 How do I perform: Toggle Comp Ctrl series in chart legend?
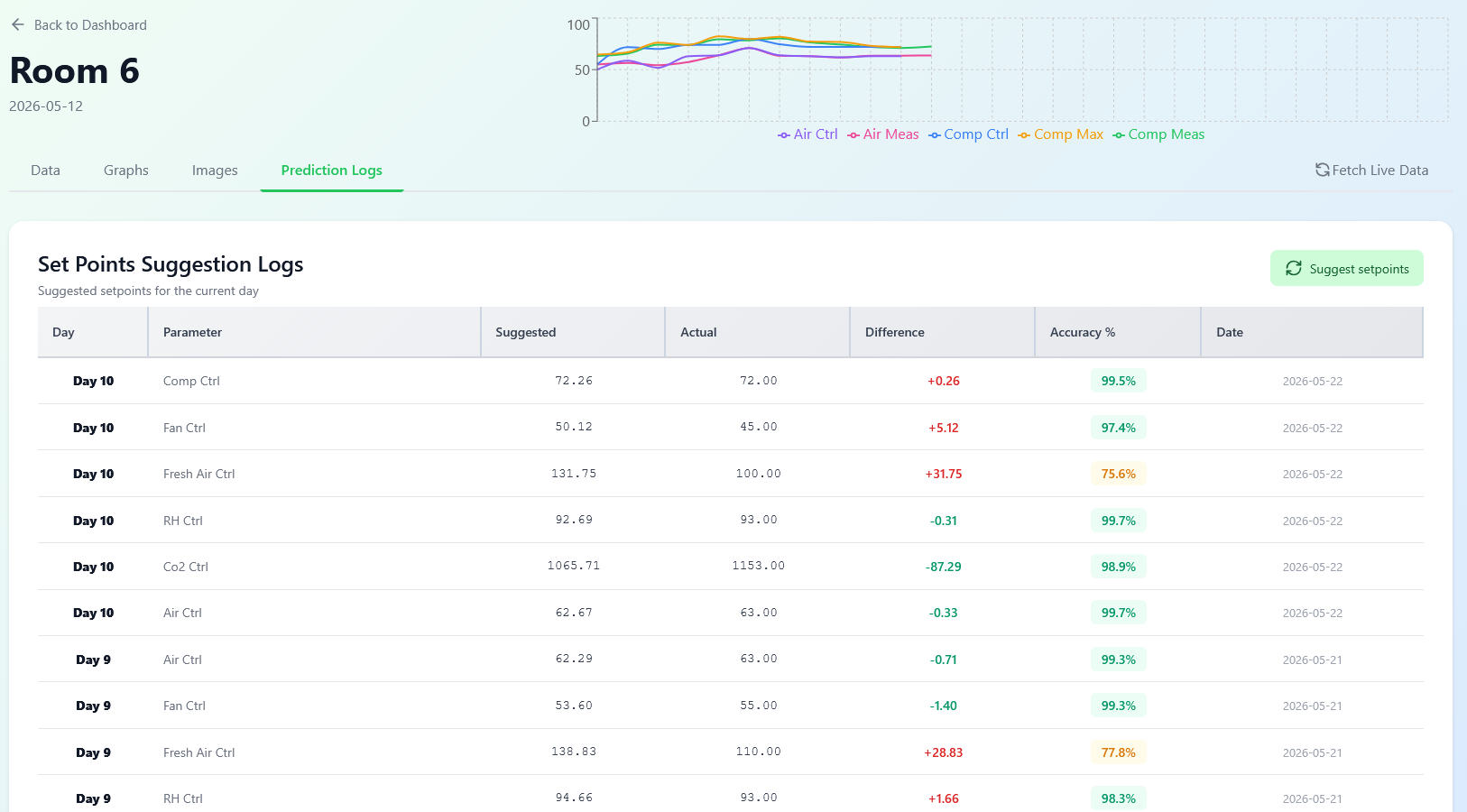pos(968,134)
